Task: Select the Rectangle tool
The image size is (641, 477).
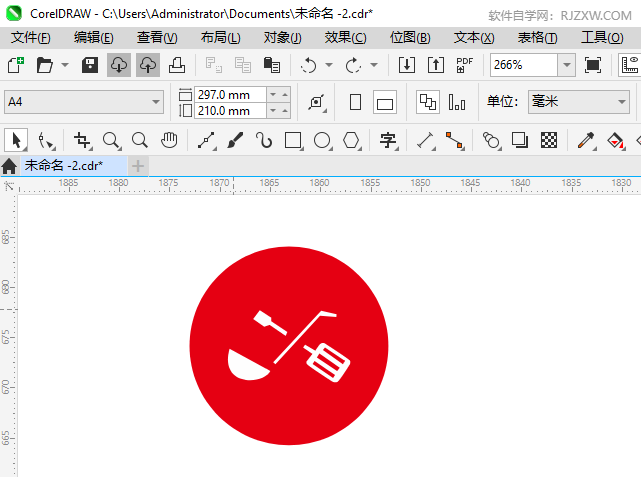Action: [293, 141]
